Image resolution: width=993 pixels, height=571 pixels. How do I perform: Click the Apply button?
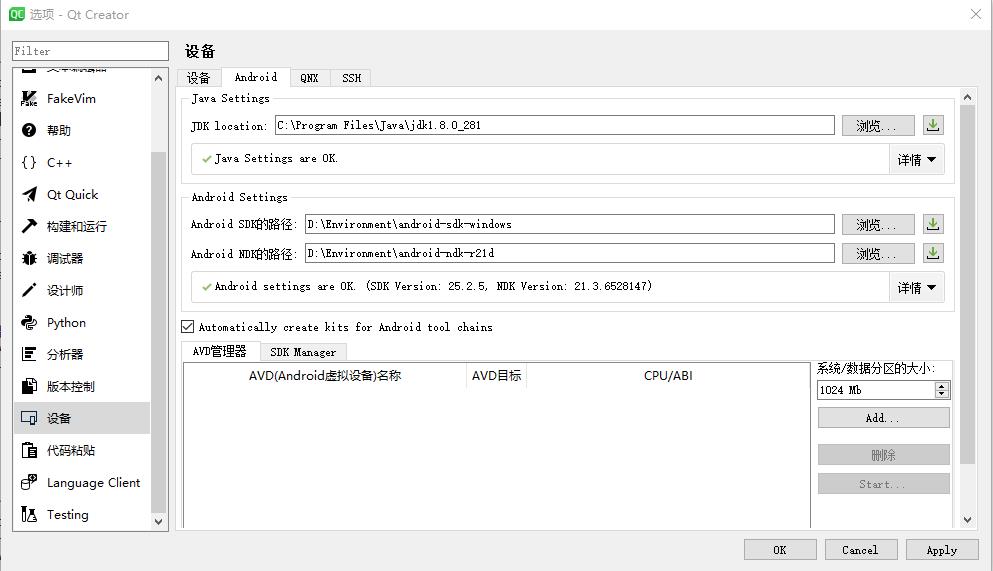[x=942, y=549]
